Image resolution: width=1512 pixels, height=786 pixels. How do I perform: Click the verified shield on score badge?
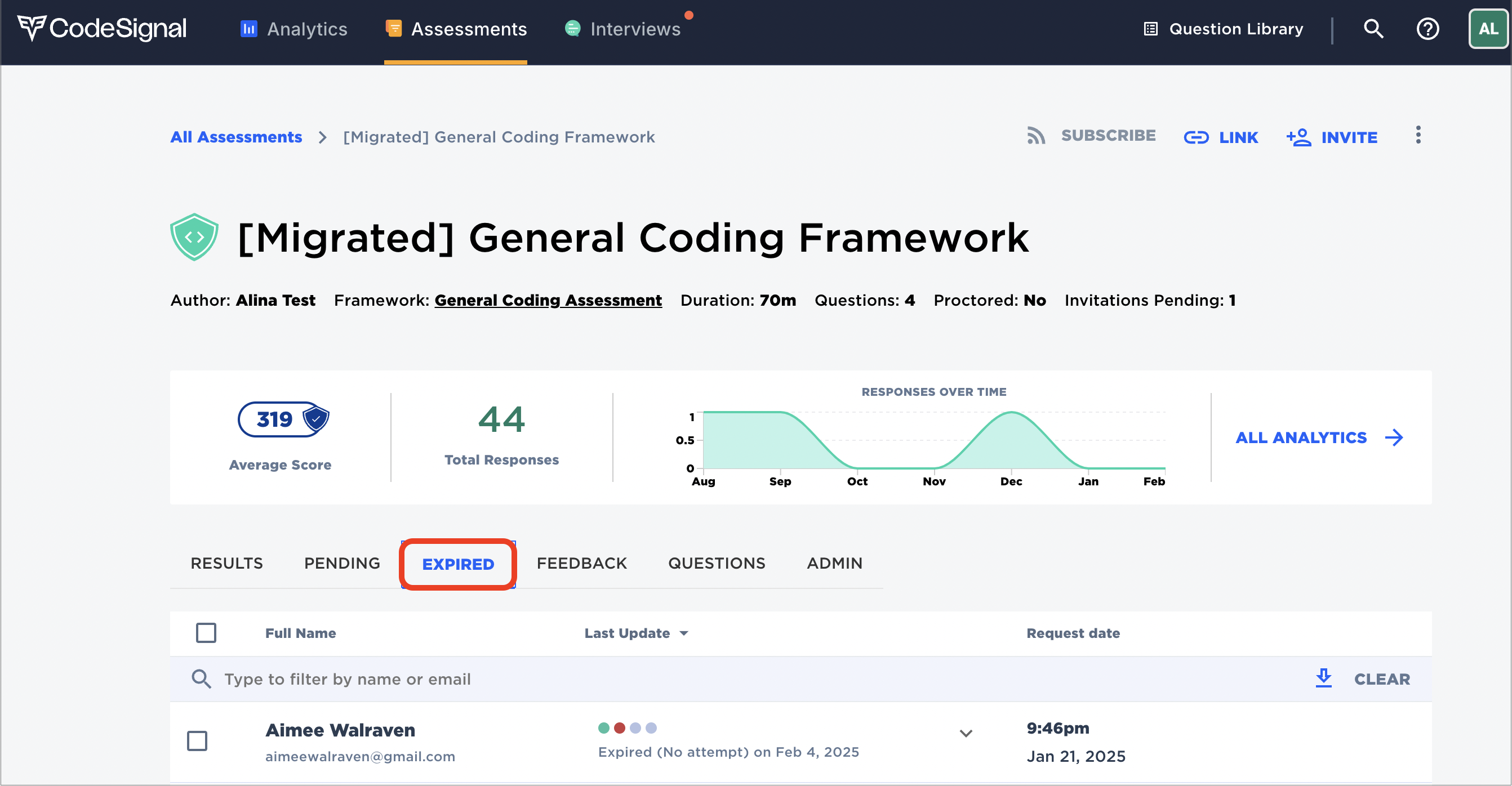click(316, 419)
